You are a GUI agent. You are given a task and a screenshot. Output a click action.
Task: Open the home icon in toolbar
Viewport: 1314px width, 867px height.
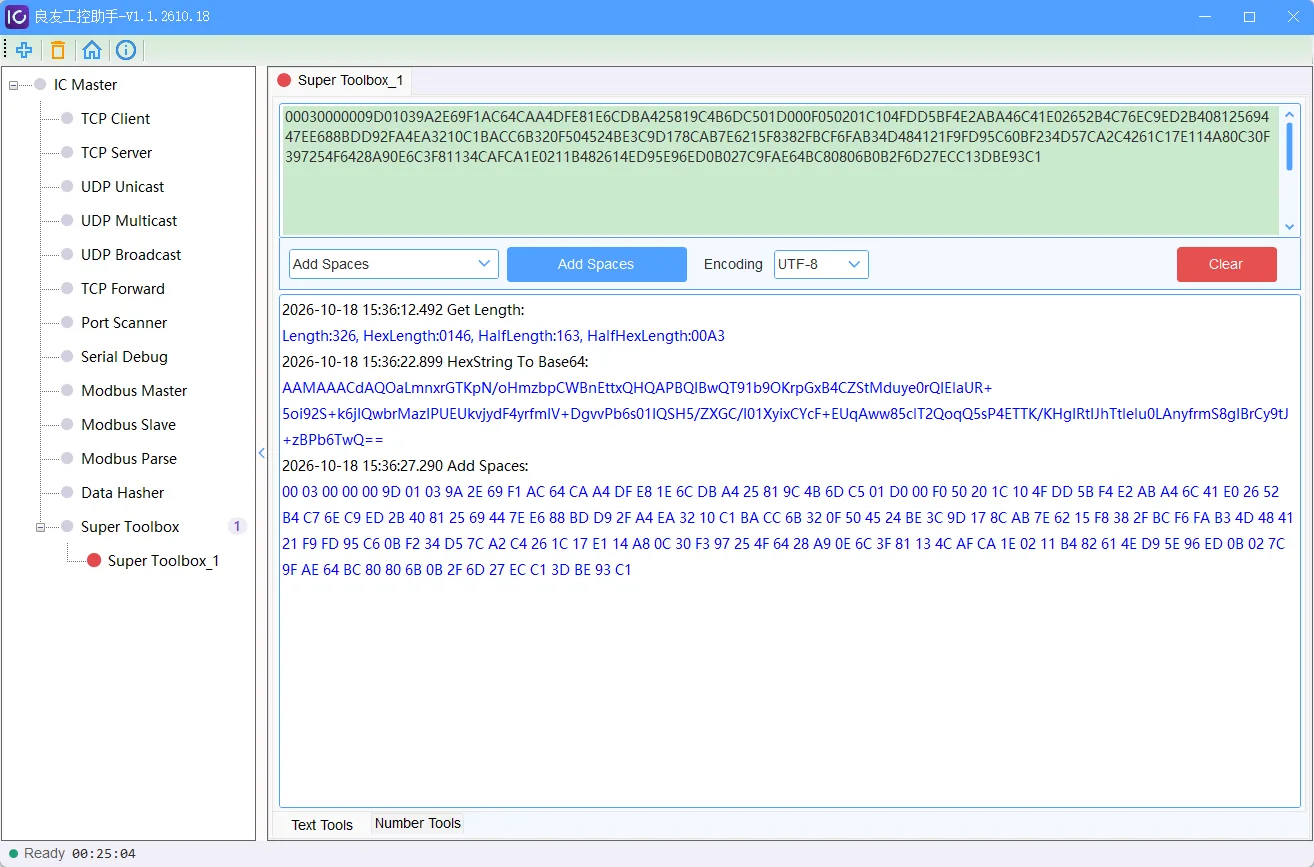click(x=92, y=50)
